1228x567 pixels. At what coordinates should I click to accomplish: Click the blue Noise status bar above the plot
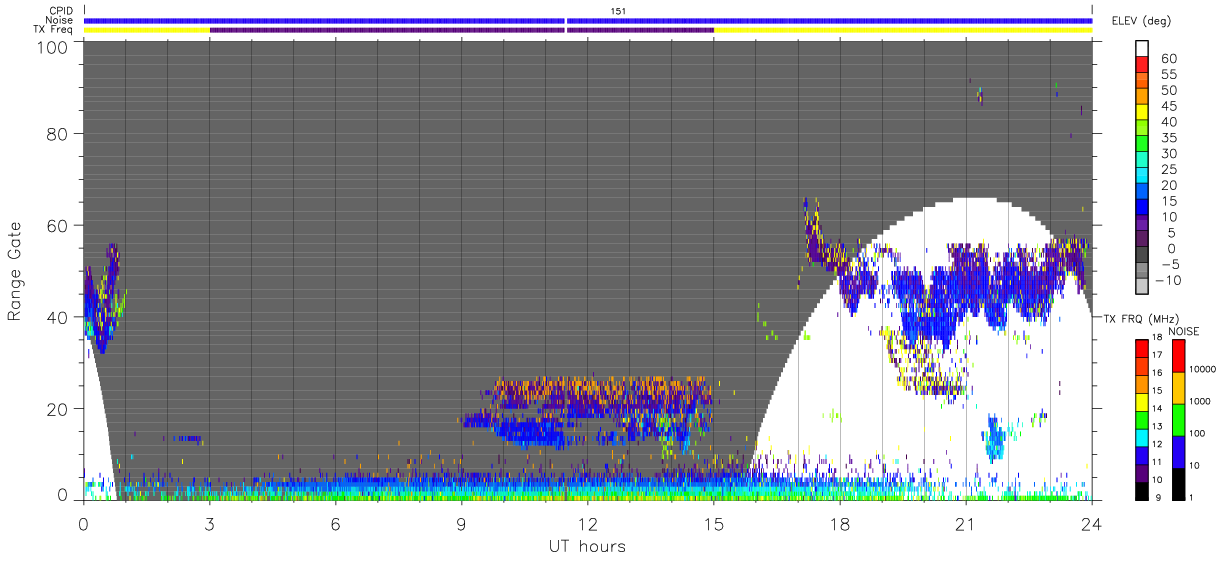[x=588, y=20]
